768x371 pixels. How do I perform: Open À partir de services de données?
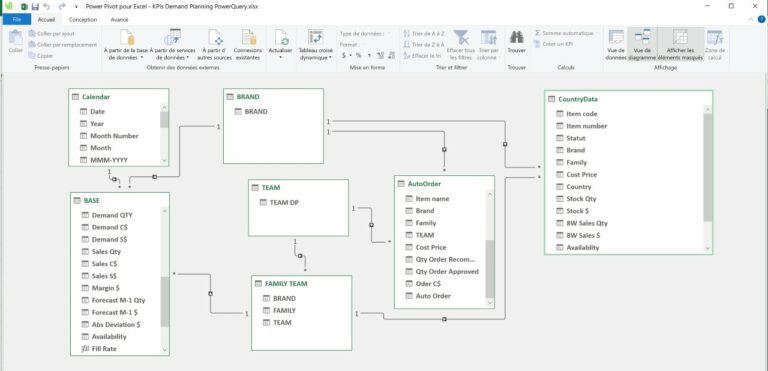click(172, 45)
